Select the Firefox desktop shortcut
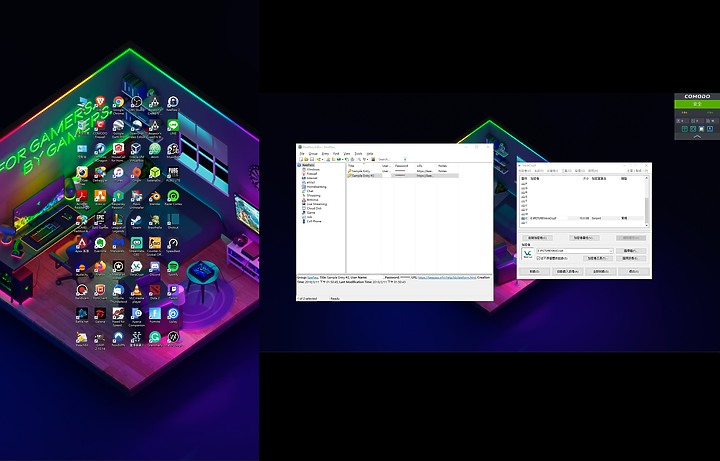The image size is (720, 461). pyautogui.click(x=100, y=266)
